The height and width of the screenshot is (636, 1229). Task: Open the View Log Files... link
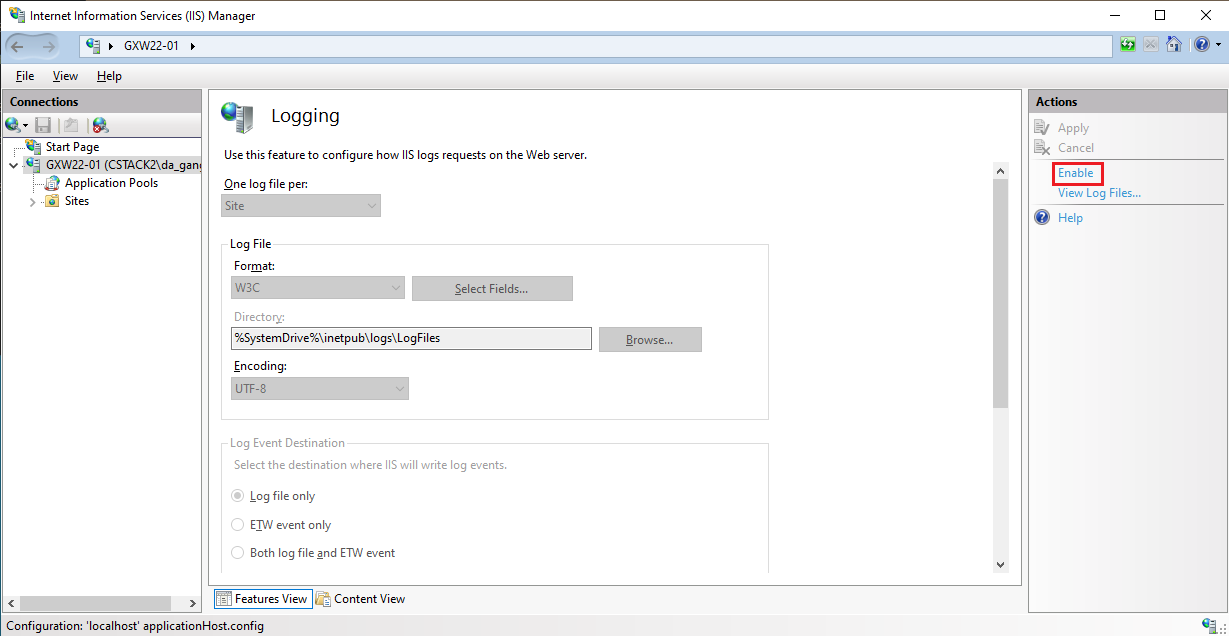click(1099, 193)
